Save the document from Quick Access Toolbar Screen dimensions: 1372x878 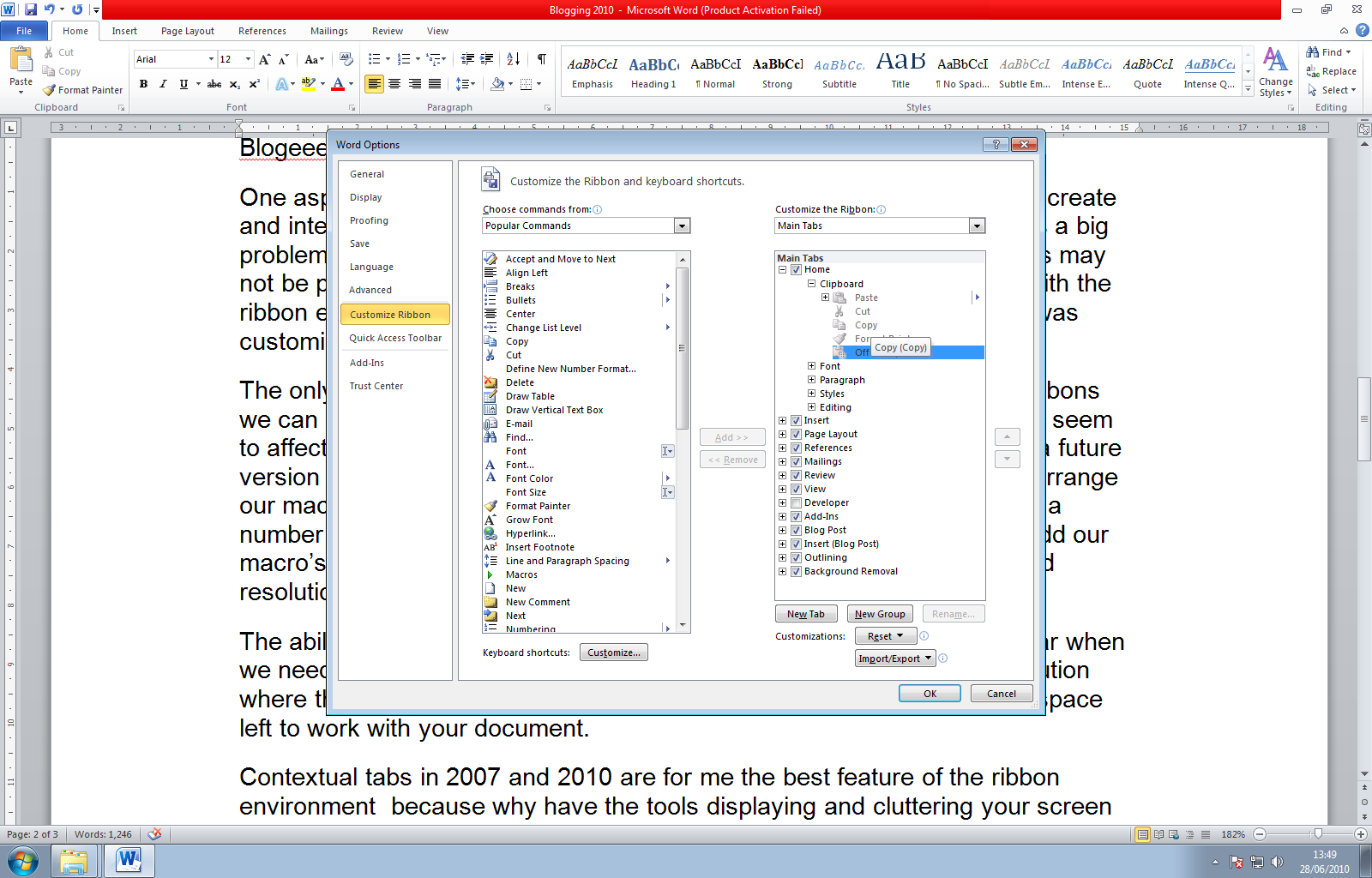31,9
